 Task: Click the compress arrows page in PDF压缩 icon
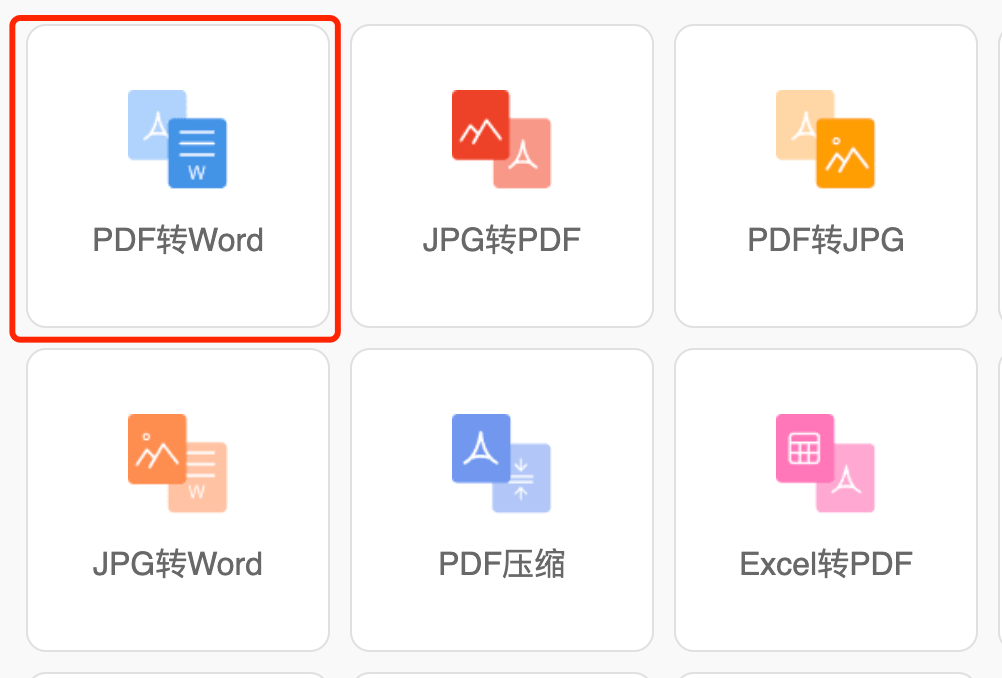(523, 482)
